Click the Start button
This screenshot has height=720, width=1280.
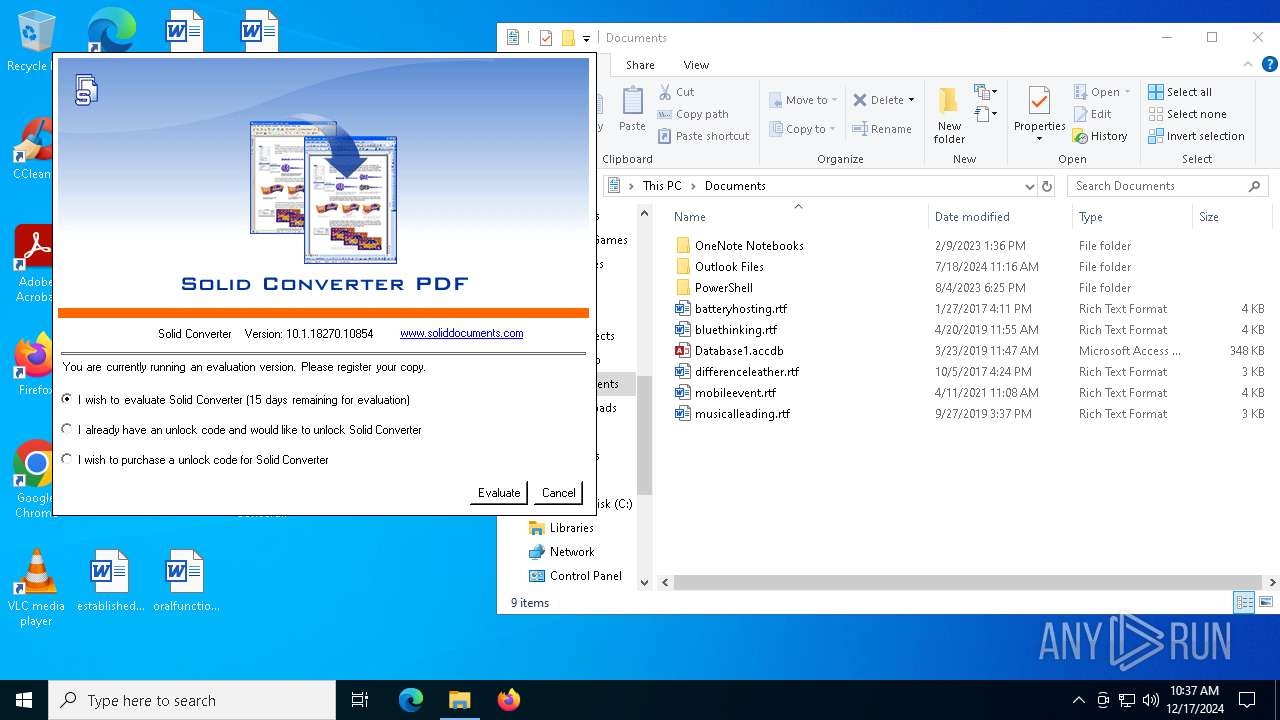point(24,700)
